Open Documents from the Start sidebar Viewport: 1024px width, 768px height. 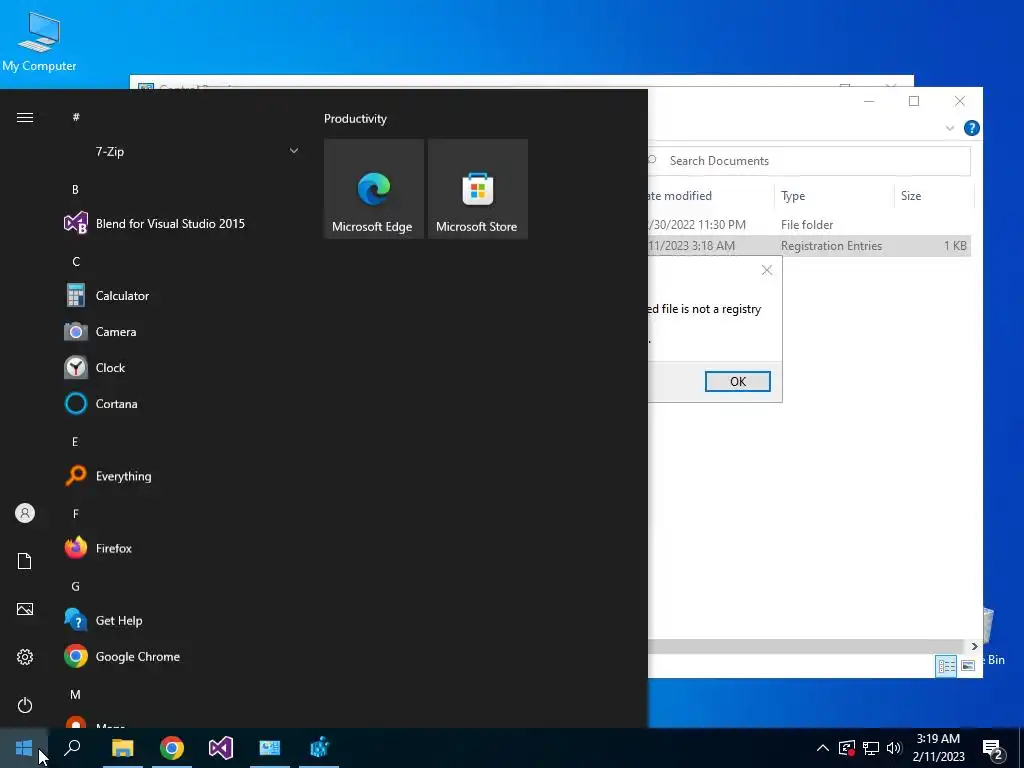pos(25,561)
